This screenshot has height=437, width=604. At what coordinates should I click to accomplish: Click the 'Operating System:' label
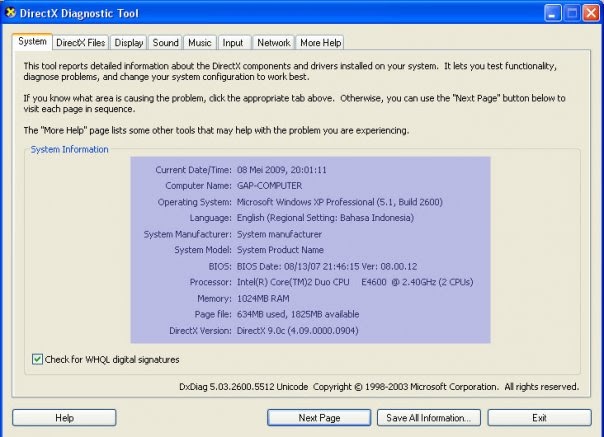point(195,202)
